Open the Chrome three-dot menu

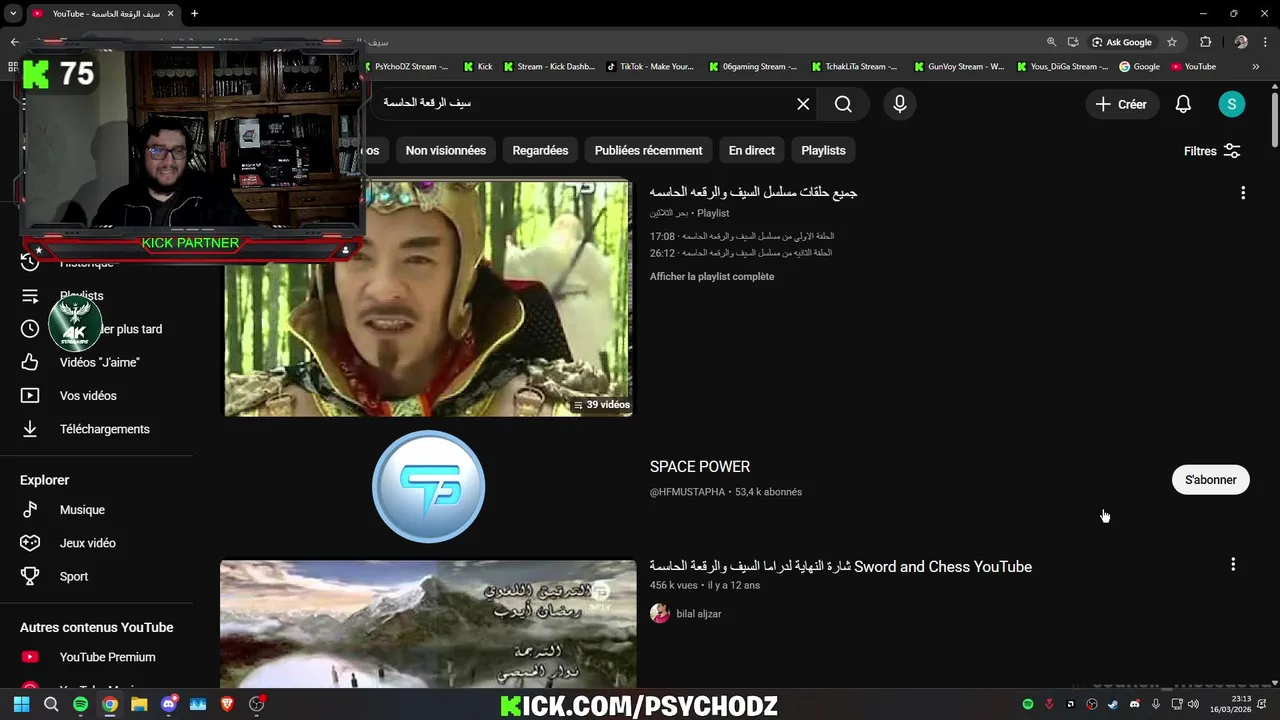1265,42
